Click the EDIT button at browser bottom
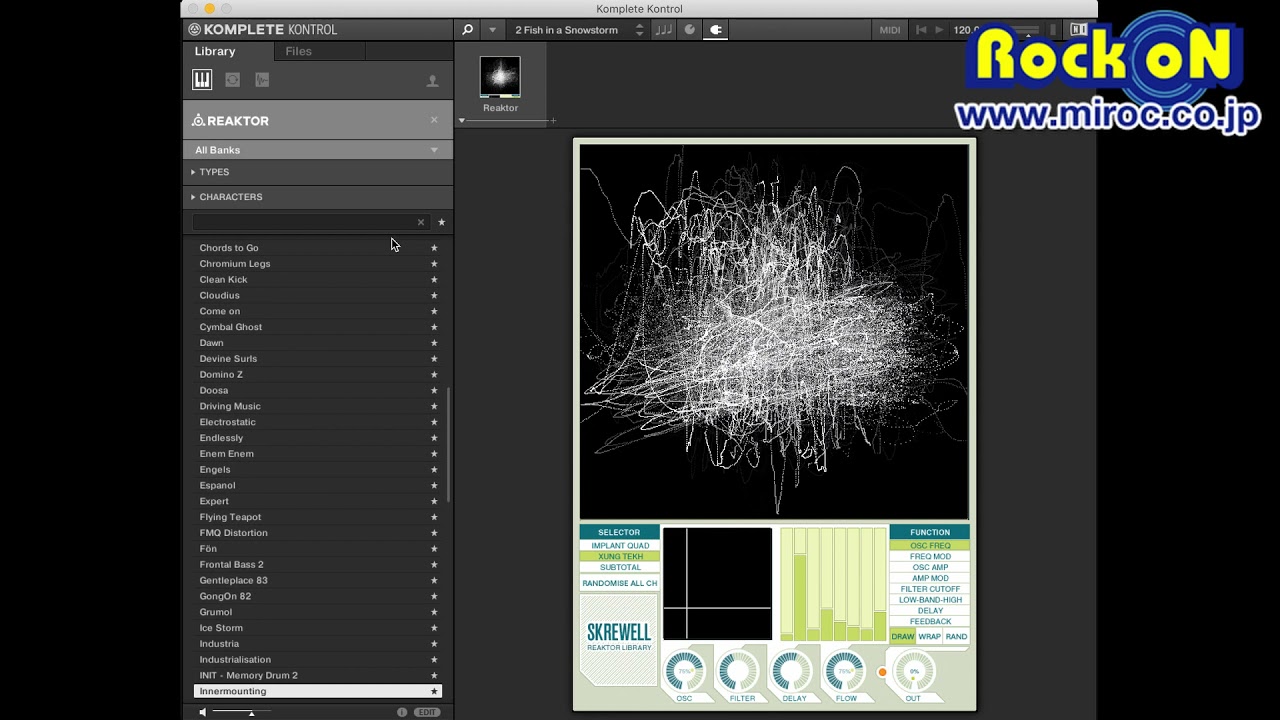The image size is (1280, 720). pos(427,712)
